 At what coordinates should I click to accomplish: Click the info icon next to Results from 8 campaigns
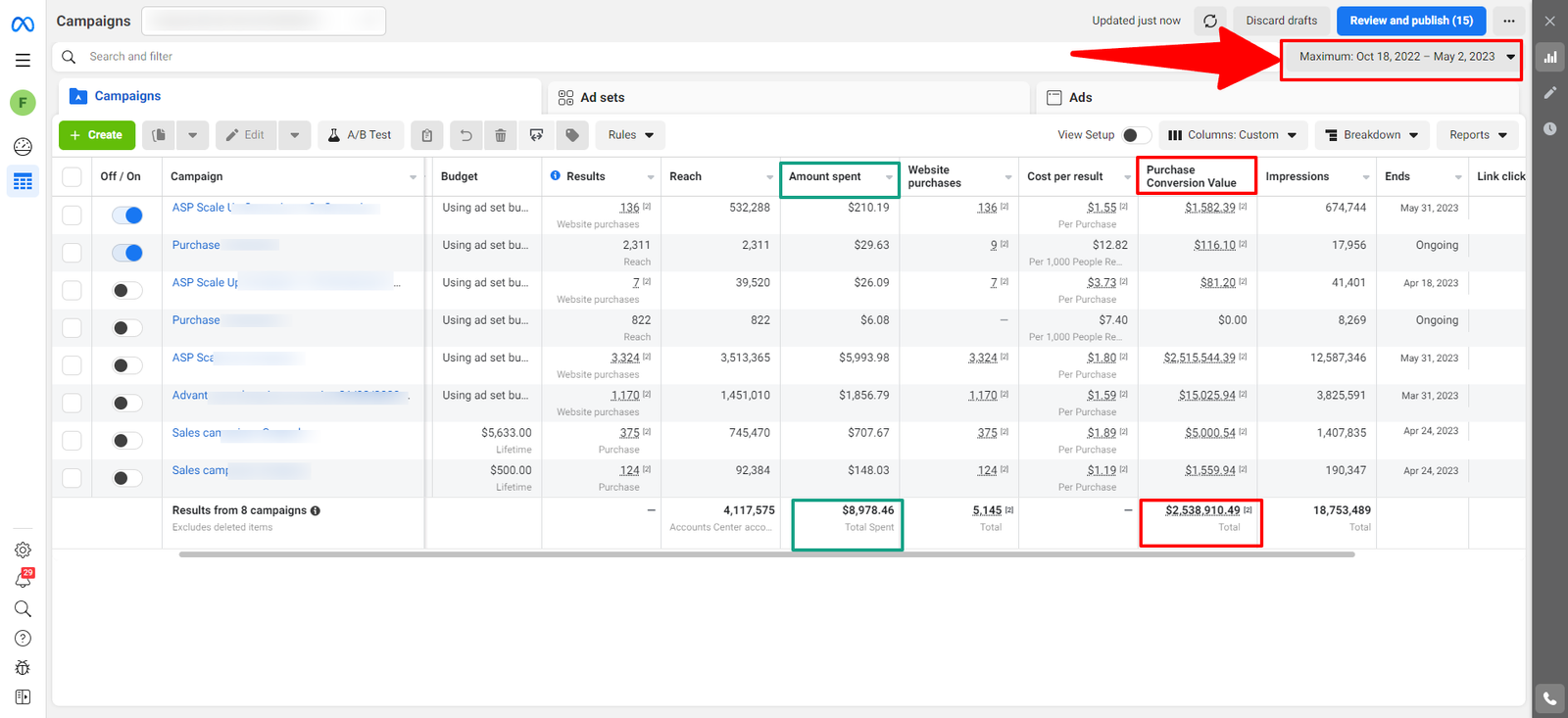click(316, 510)
